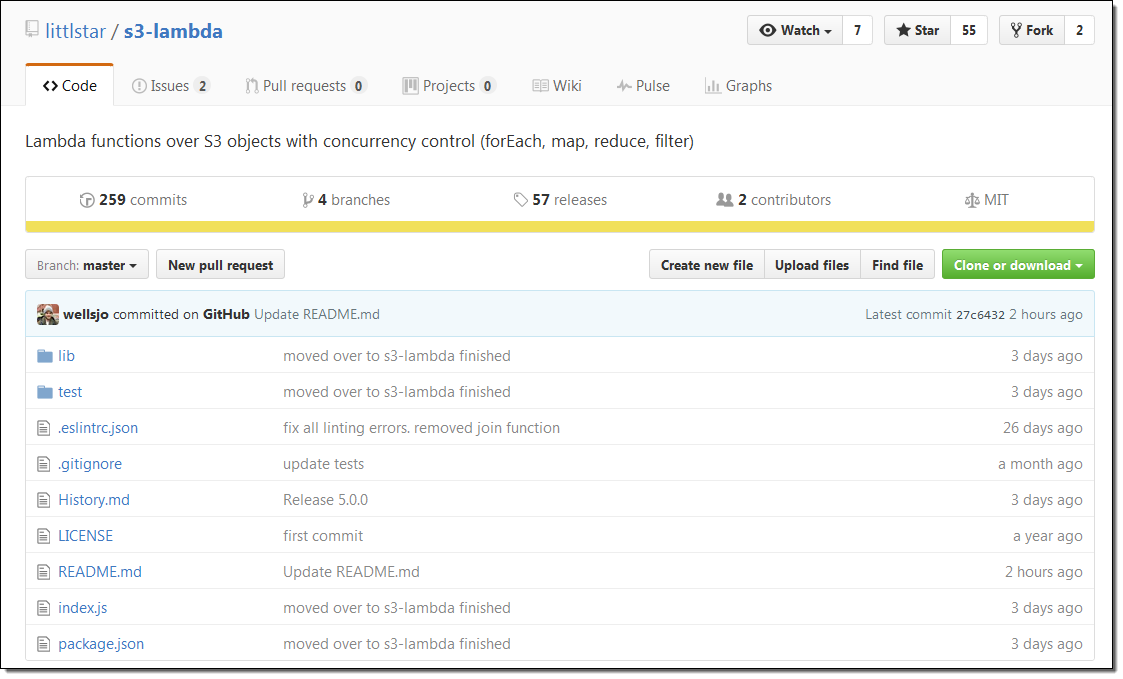Open the littlstar owner link

point(75,32)
